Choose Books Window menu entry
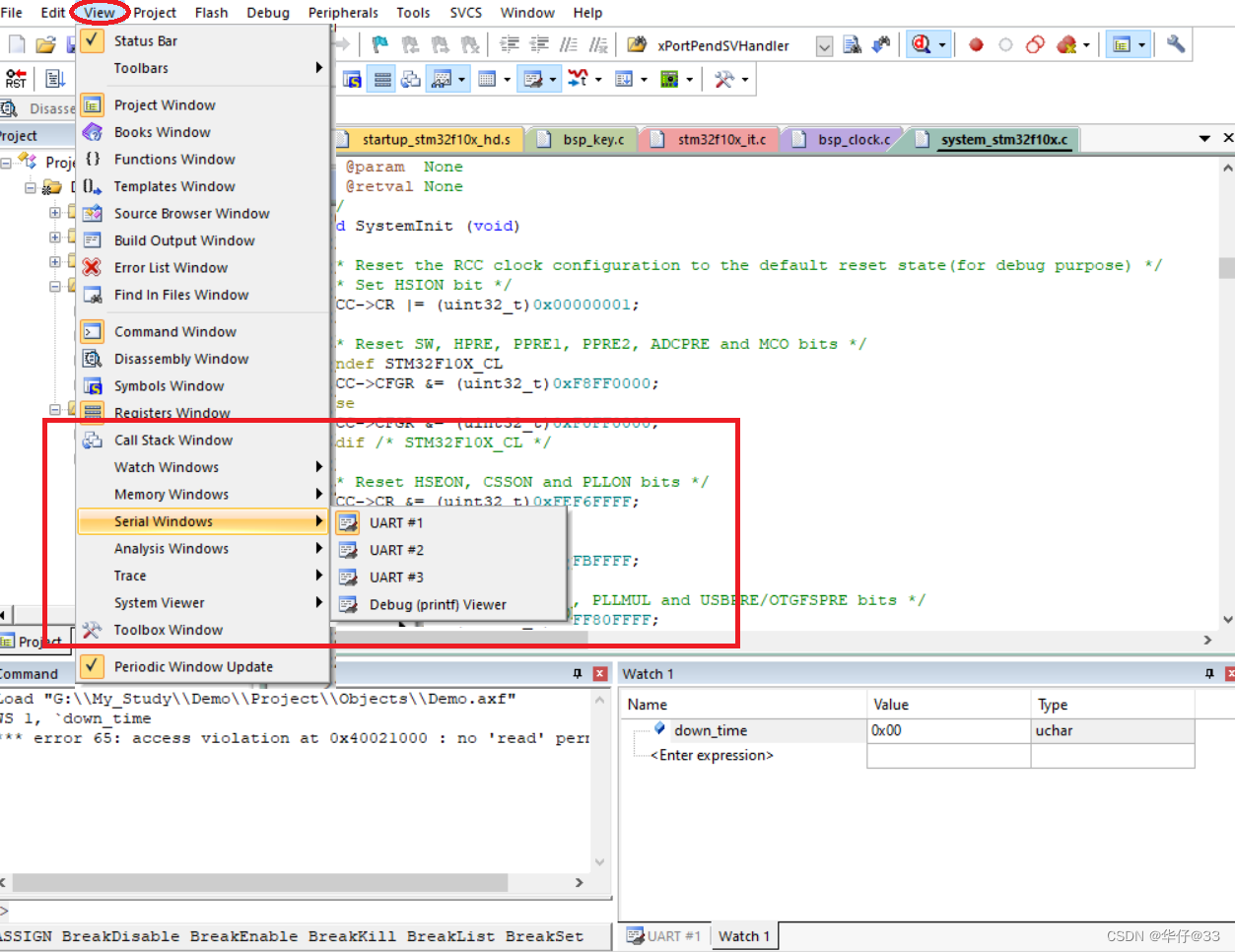1235x952 pixels. pyautogui.click(x=203, y=132)
